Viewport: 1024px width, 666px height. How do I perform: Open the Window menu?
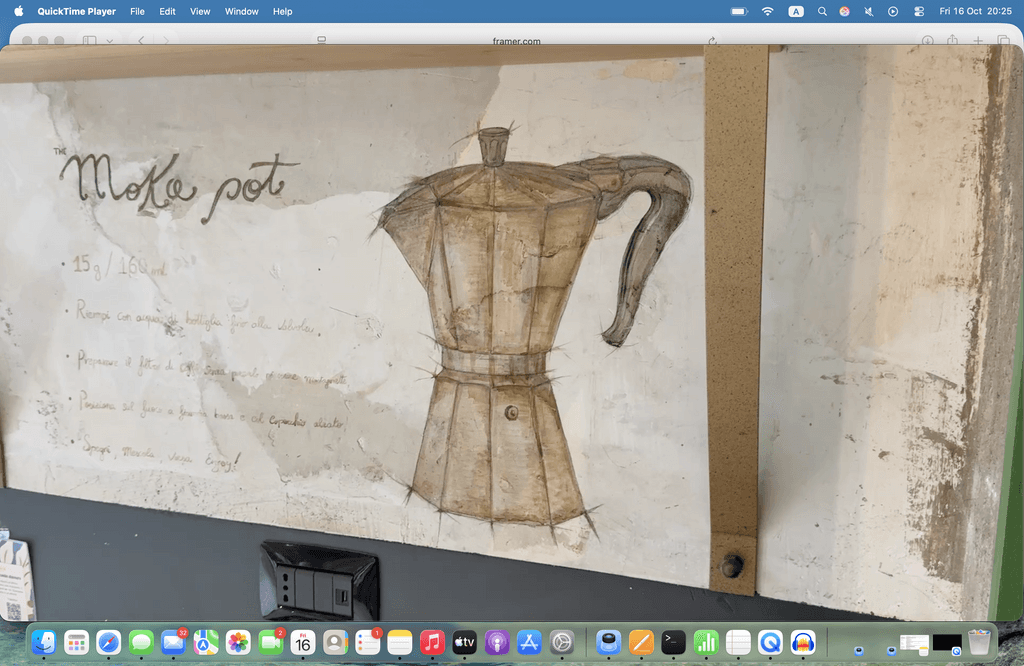(x=242, y=11)
